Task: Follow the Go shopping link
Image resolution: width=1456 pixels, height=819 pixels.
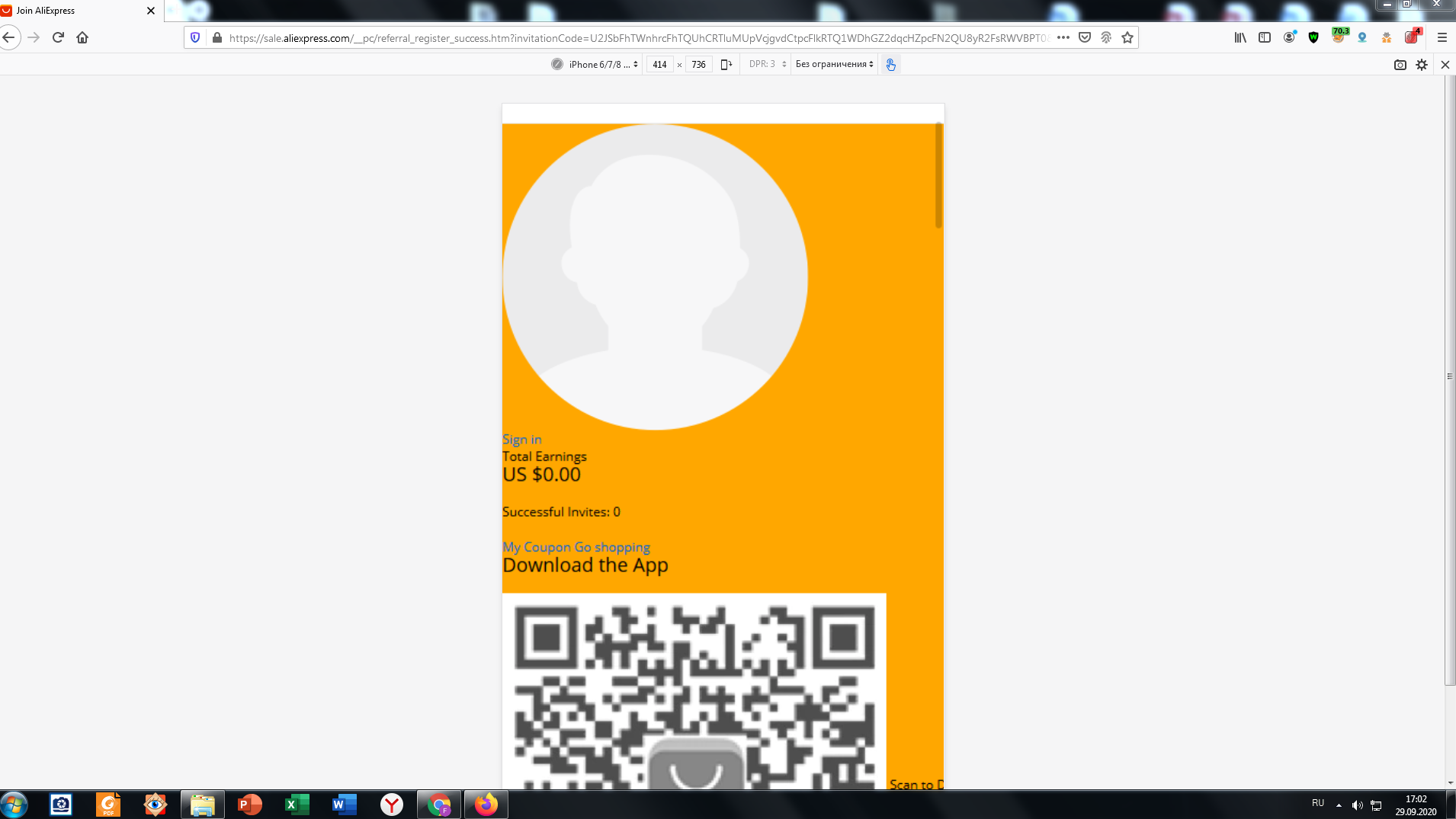Action: (x=612, y=547)
